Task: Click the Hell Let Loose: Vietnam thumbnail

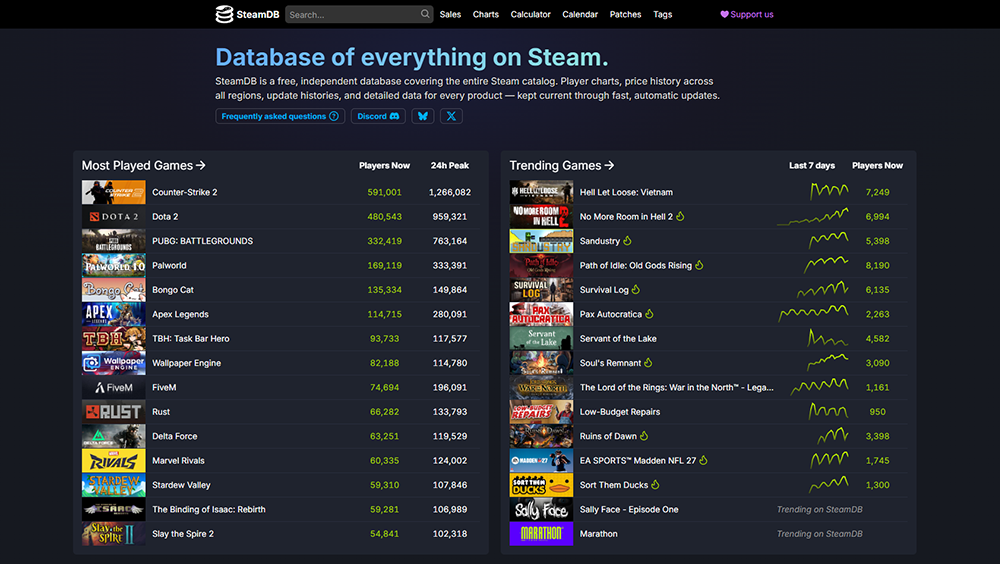Action: coord(541,192)
